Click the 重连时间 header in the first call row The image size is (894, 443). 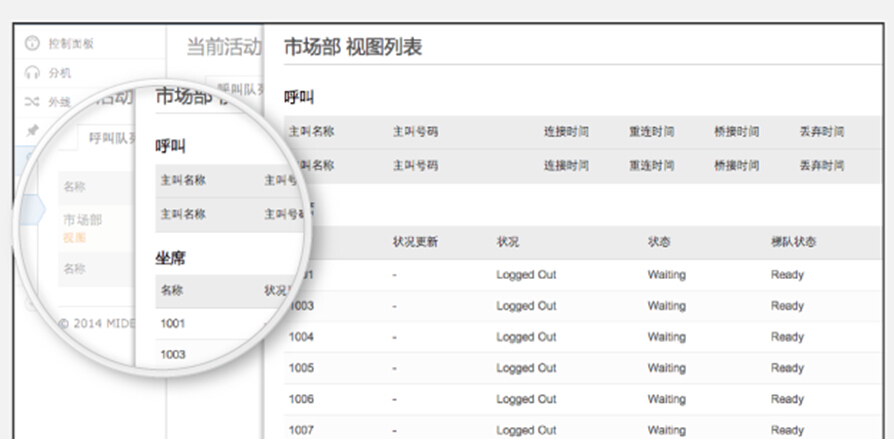pyautogui.click(x=651, y=132)
